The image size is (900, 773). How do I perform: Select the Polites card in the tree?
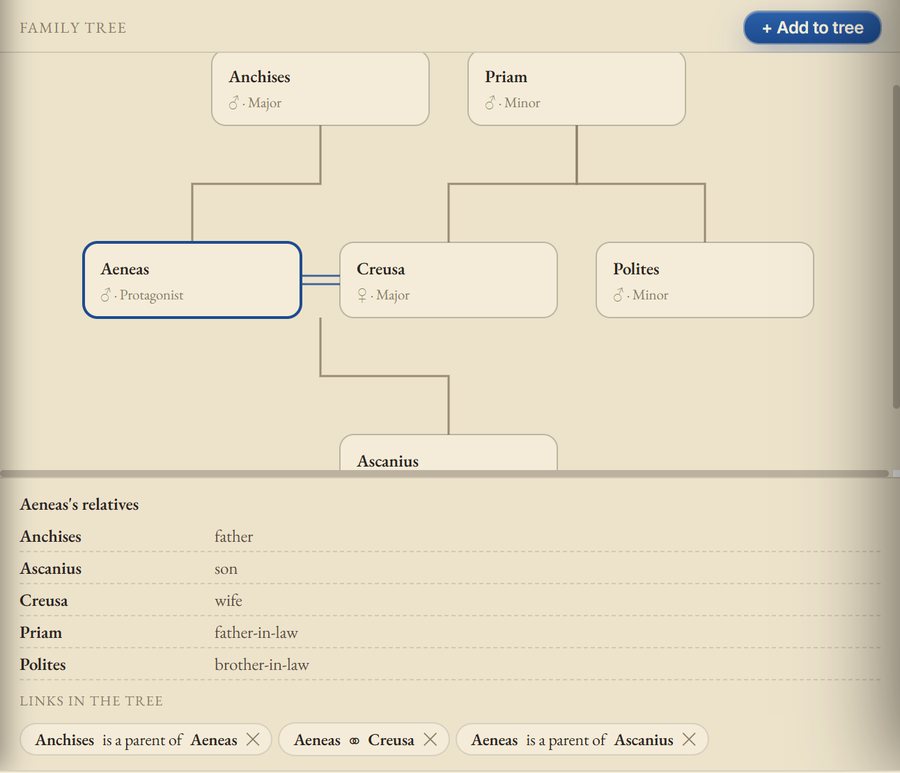(705, 280)
